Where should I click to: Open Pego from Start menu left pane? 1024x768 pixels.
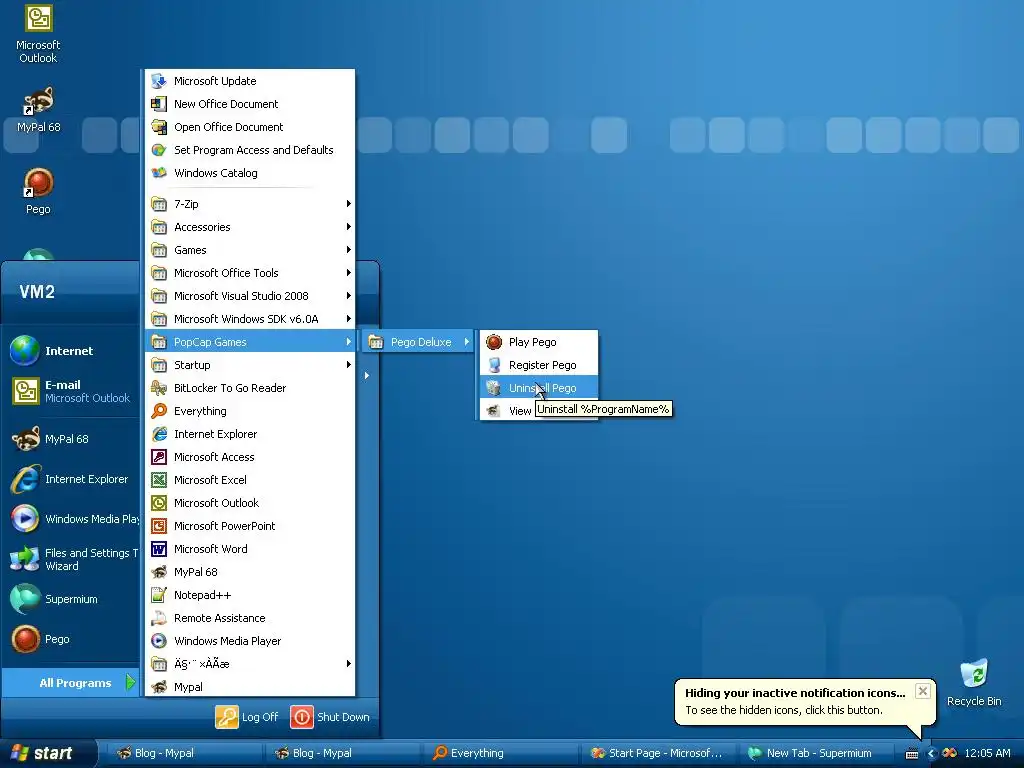[71, 639]
